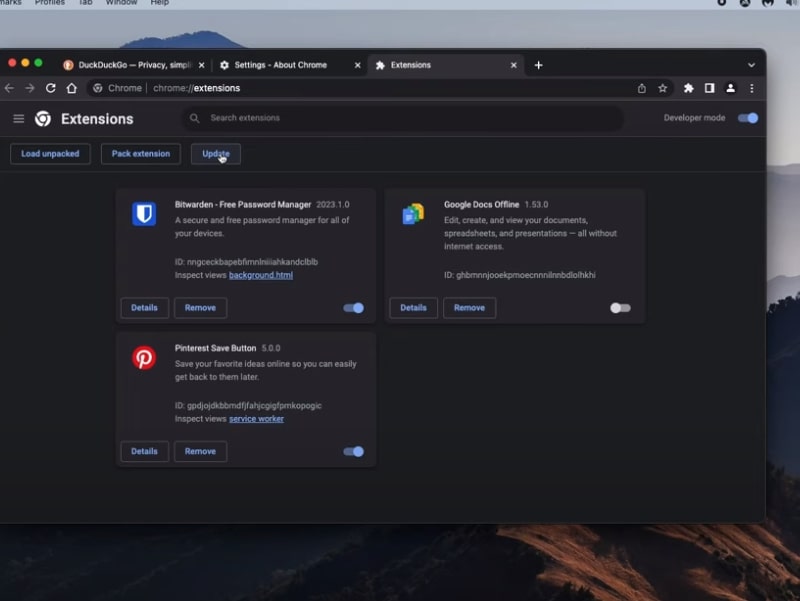800x601 pixels.
Task: Expand the tab search chevron dropdown
Action: pyautogui.click(x=751, y=65)
